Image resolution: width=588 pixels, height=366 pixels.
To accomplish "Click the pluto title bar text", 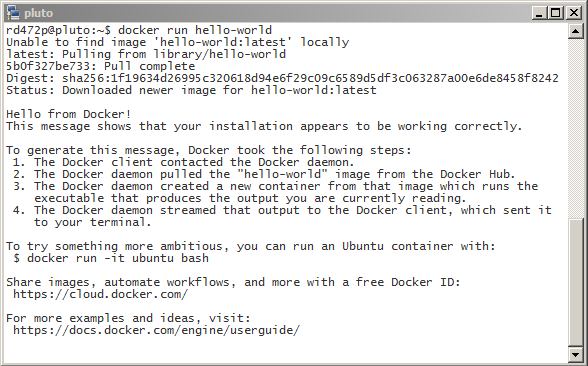I will [x=39, y=13].
